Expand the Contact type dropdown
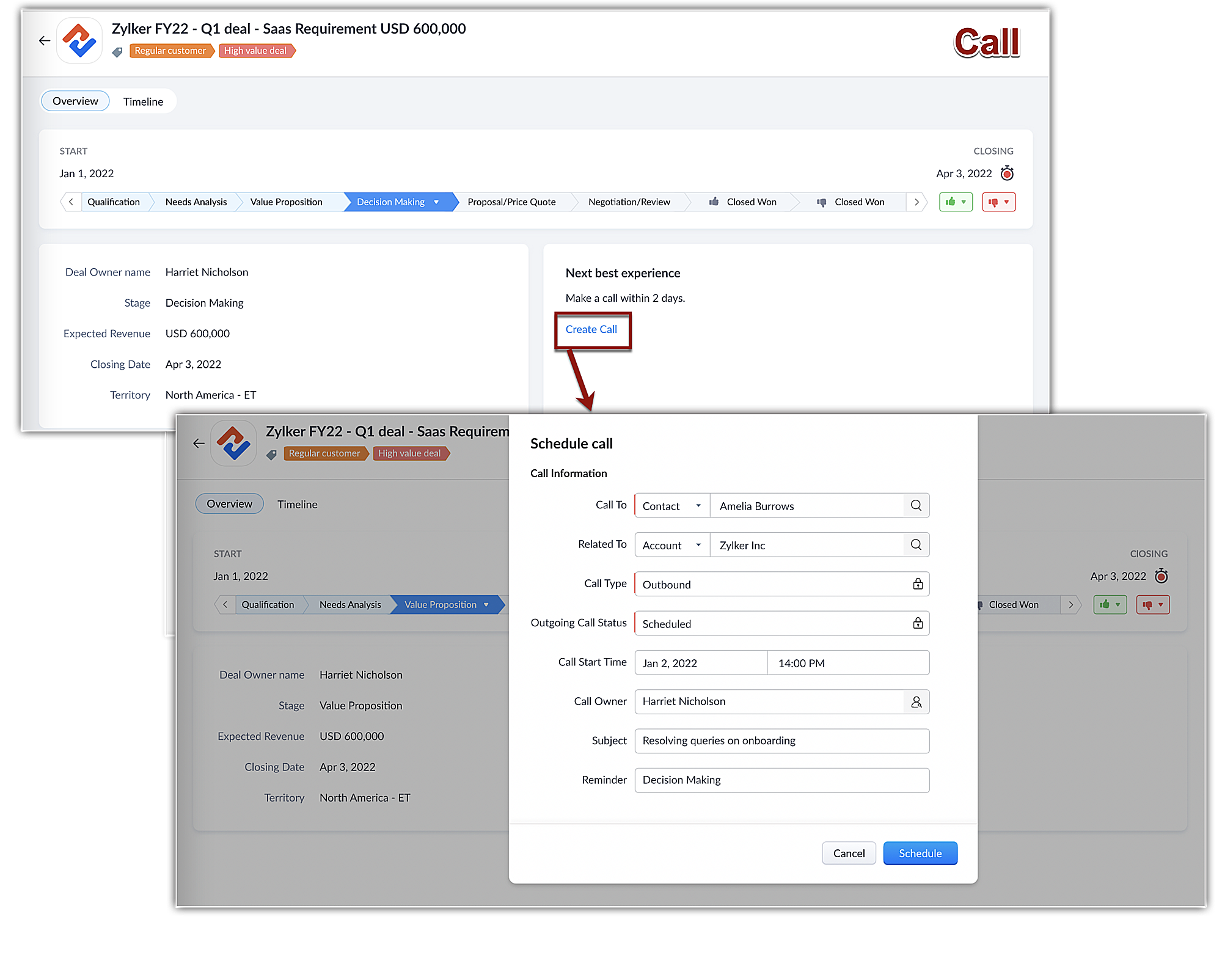 tap(671, 506)
